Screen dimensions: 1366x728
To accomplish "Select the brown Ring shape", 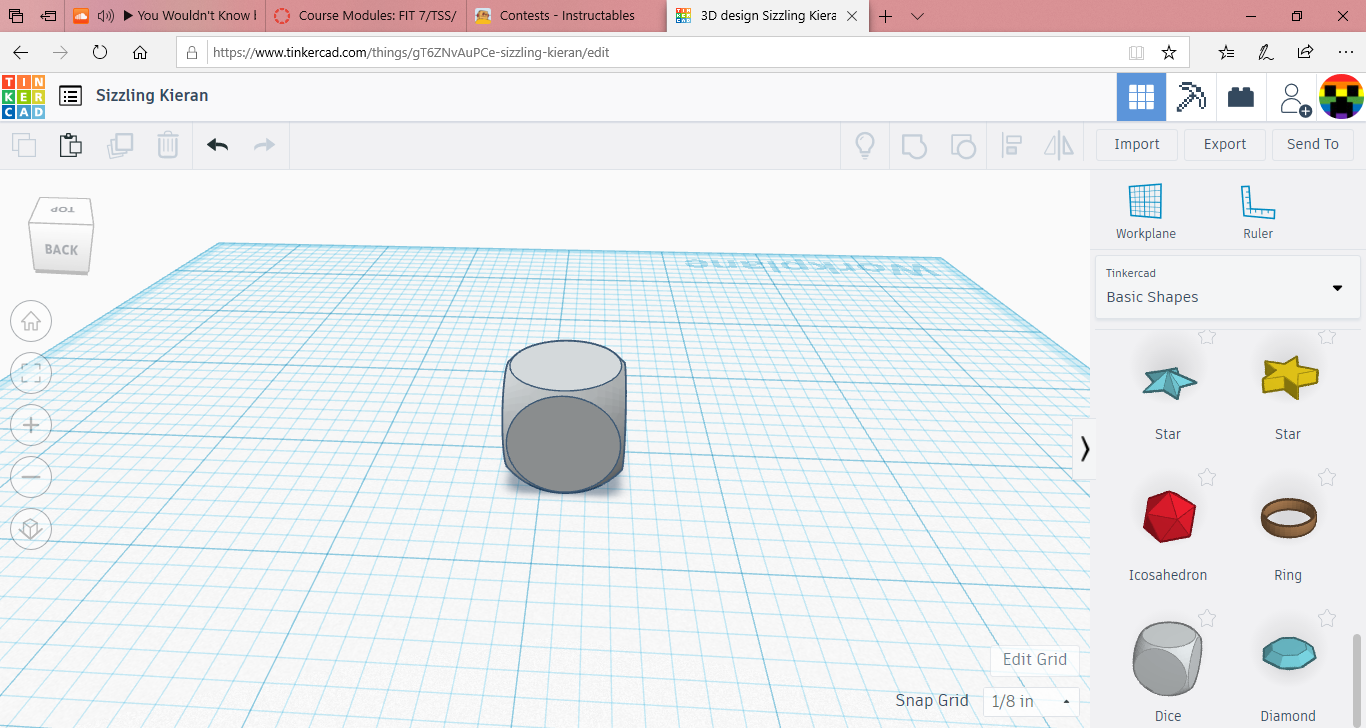I will click(1288, 517).
